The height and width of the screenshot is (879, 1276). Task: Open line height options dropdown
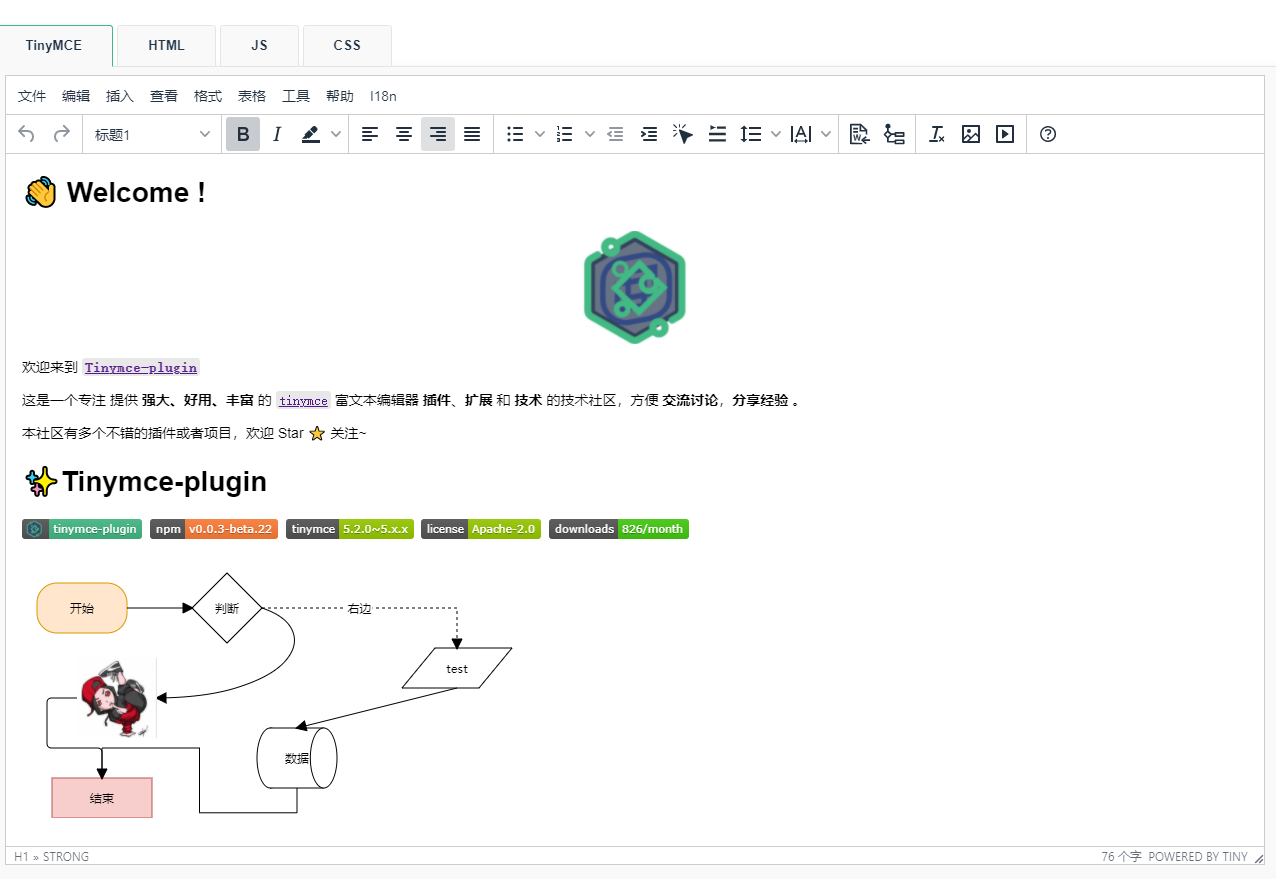tap(776, 134)
